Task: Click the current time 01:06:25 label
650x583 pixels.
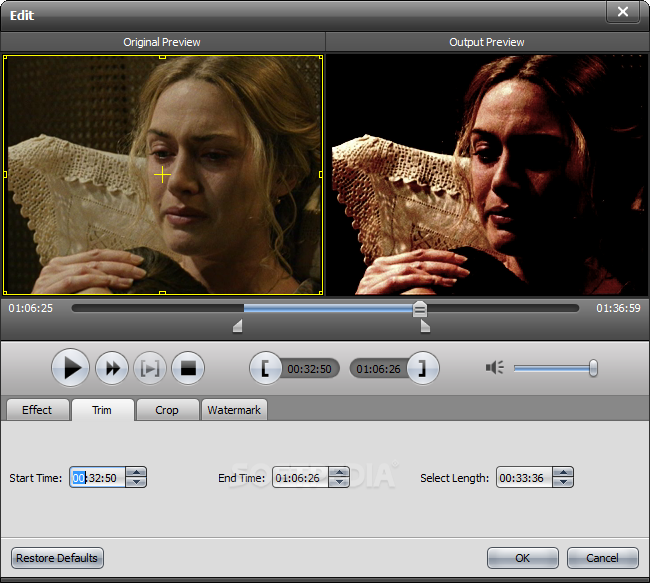Action: (31, 308)
